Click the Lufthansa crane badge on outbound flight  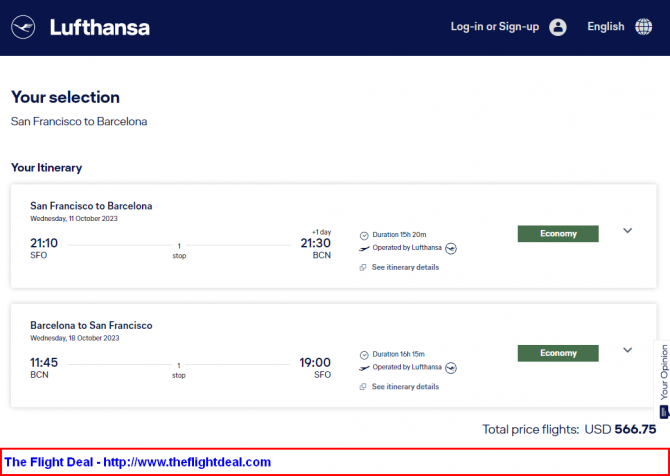coord(451,248)
